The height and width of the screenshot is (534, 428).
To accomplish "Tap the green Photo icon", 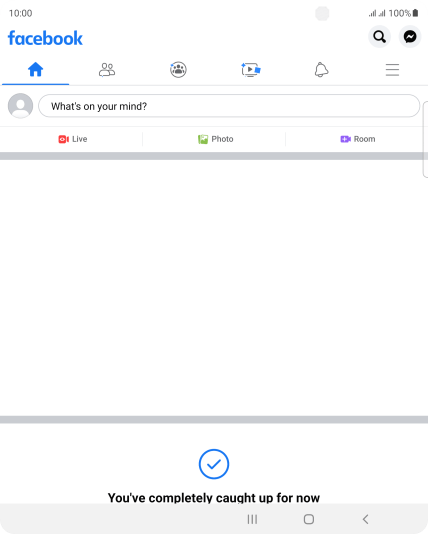I will [203, 139].
